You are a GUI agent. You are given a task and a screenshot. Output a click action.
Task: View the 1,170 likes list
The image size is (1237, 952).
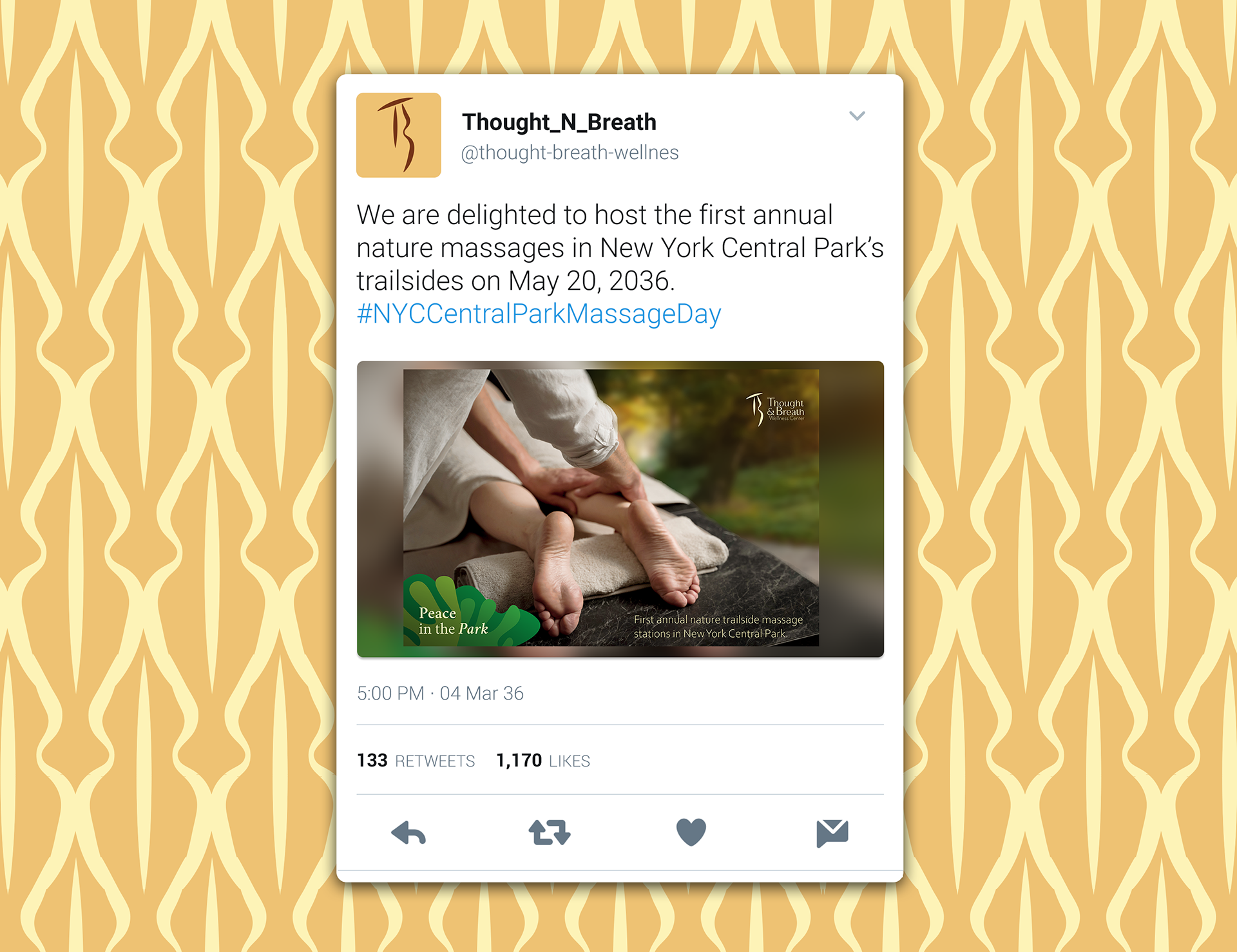point(543,761)
